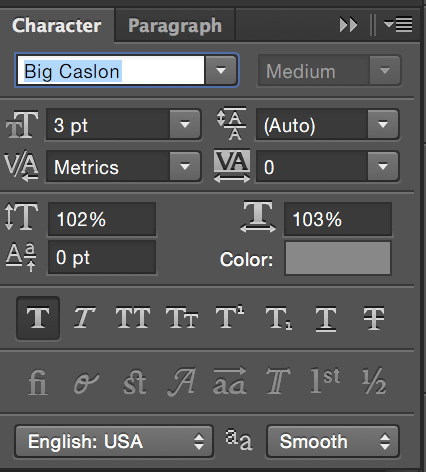Toggle Faux Bold text style
426x472 pixels.
38,318
